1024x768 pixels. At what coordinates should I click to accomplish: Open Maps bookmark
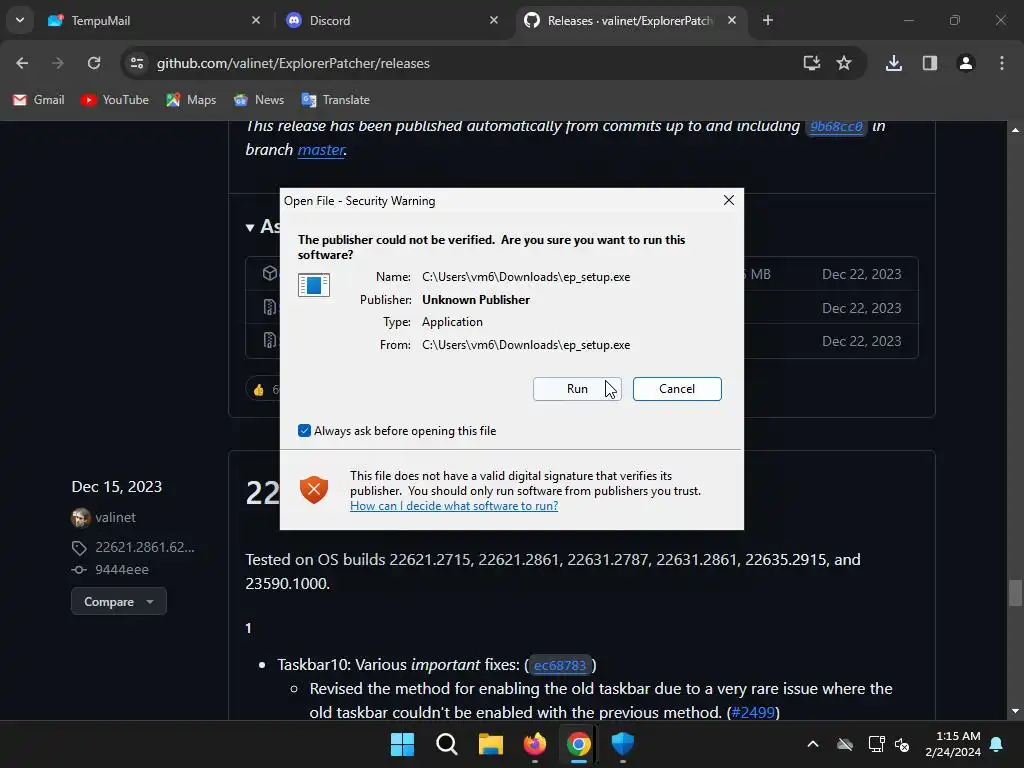tap(191, 100)
